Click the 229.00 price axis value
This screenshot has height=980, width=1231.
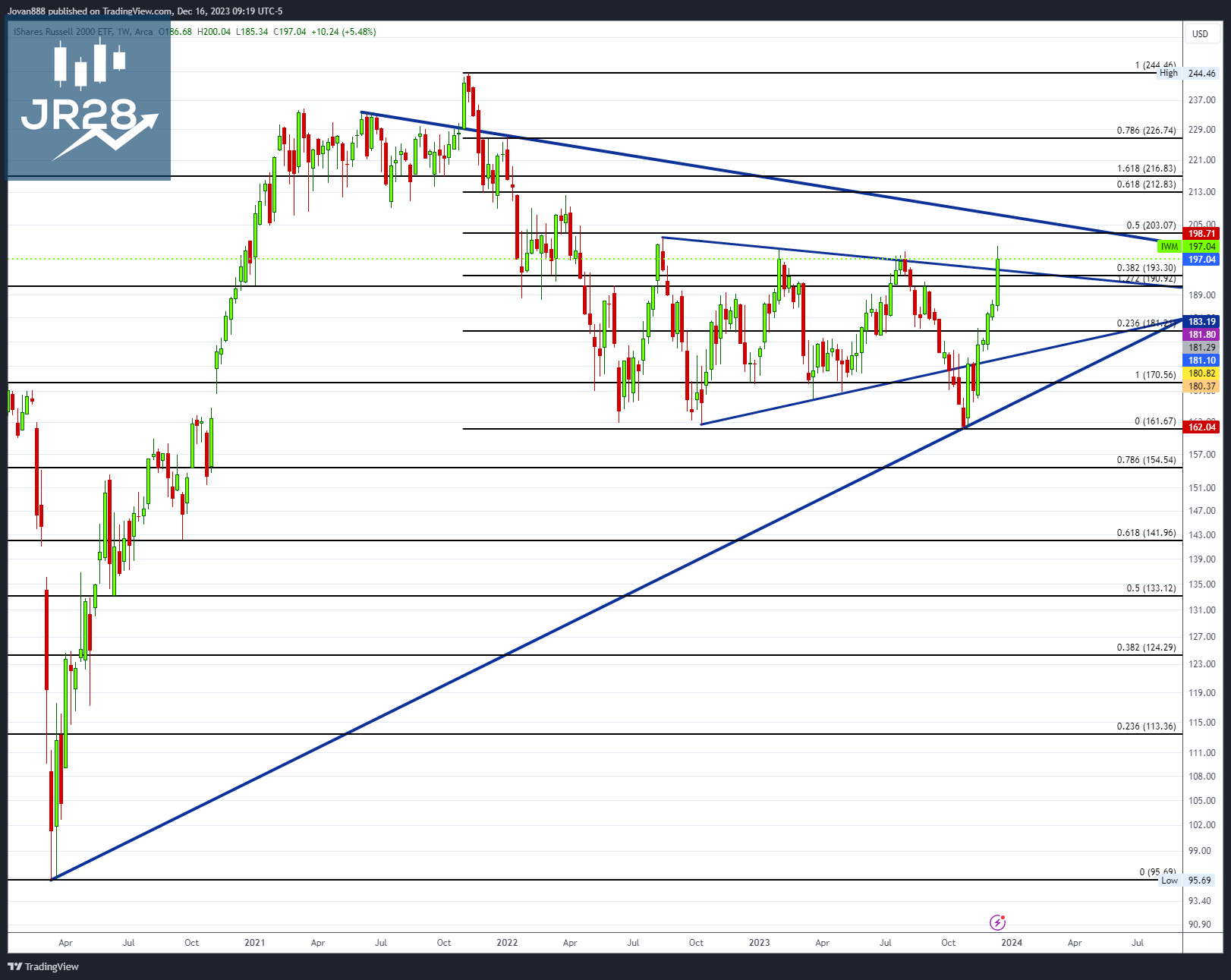pos(1202,130)
